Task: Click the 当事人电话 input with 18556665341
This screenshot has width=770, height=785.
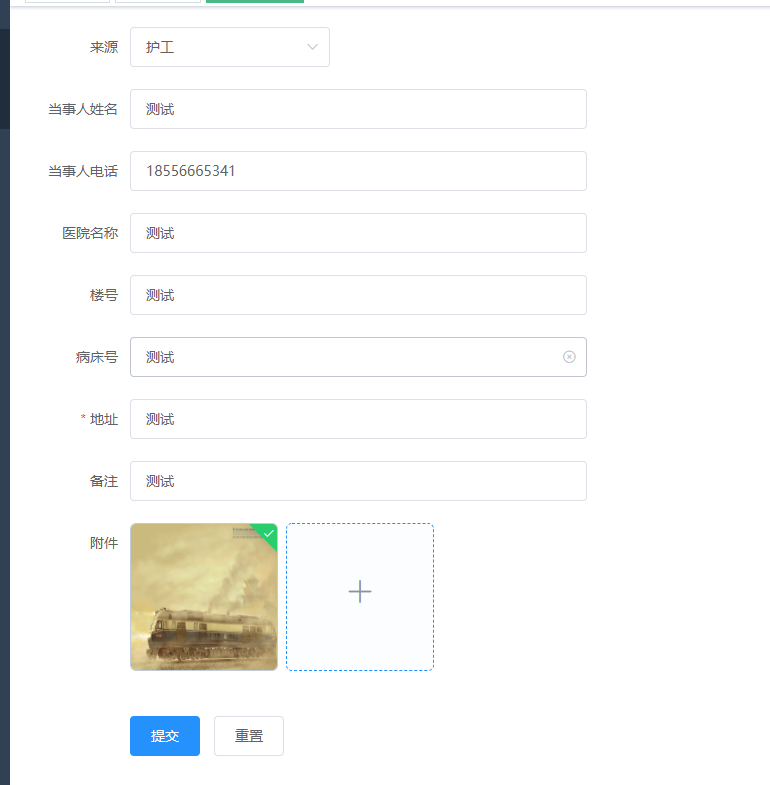Action: coord(358,171)
